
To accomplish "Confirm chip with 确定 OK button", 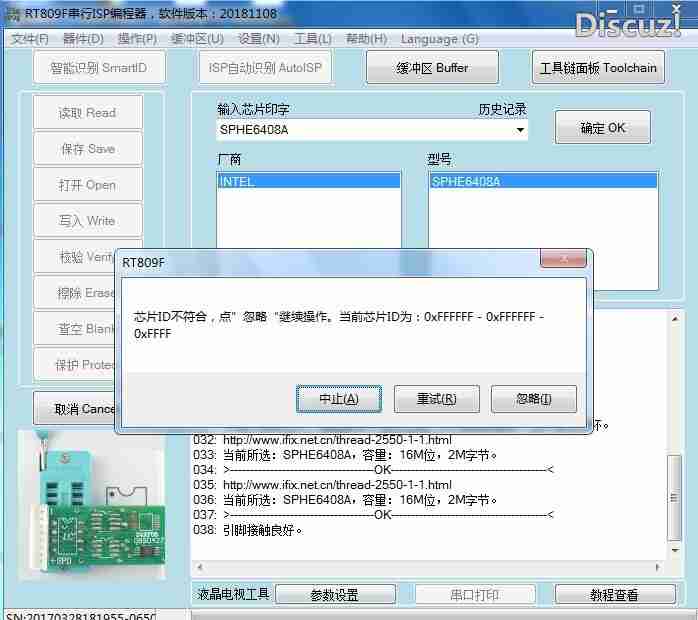I will [x=603, y=128].
